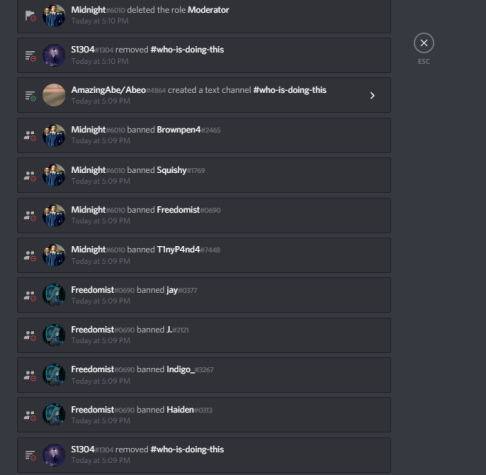Click ban icon on Brownpen4 entry
Image resolution: width=486 pixels, height=475 pixels.
30,135
